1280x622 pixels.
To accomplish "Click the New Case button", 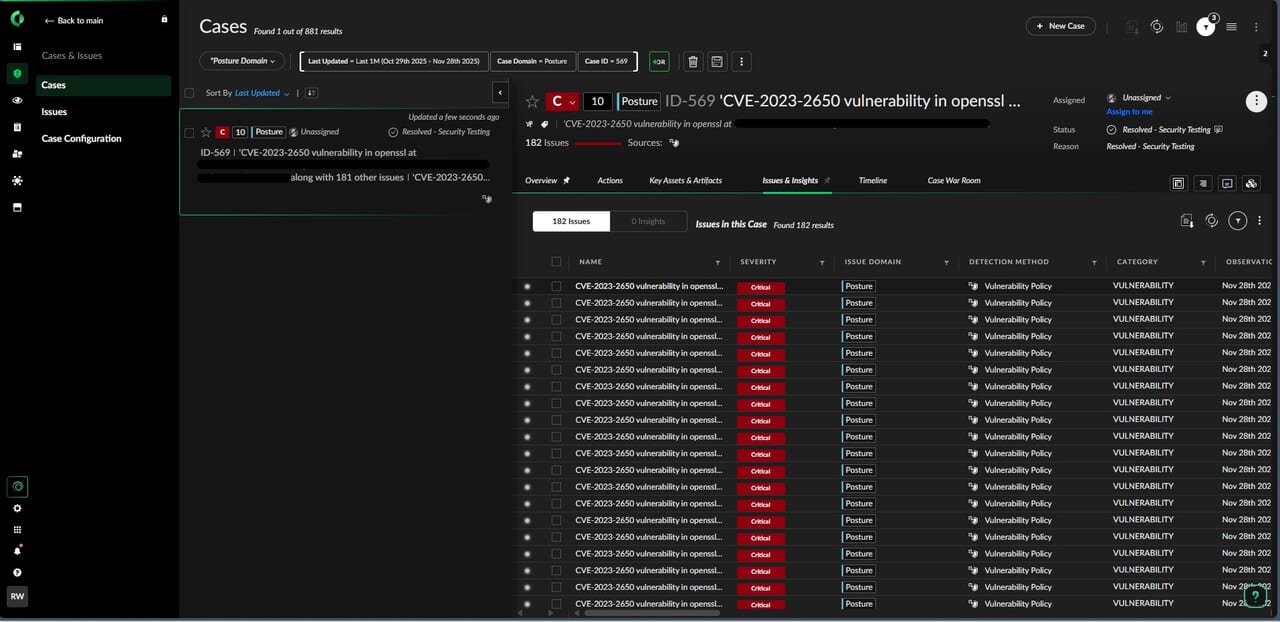I will (x=1060, y=26).
